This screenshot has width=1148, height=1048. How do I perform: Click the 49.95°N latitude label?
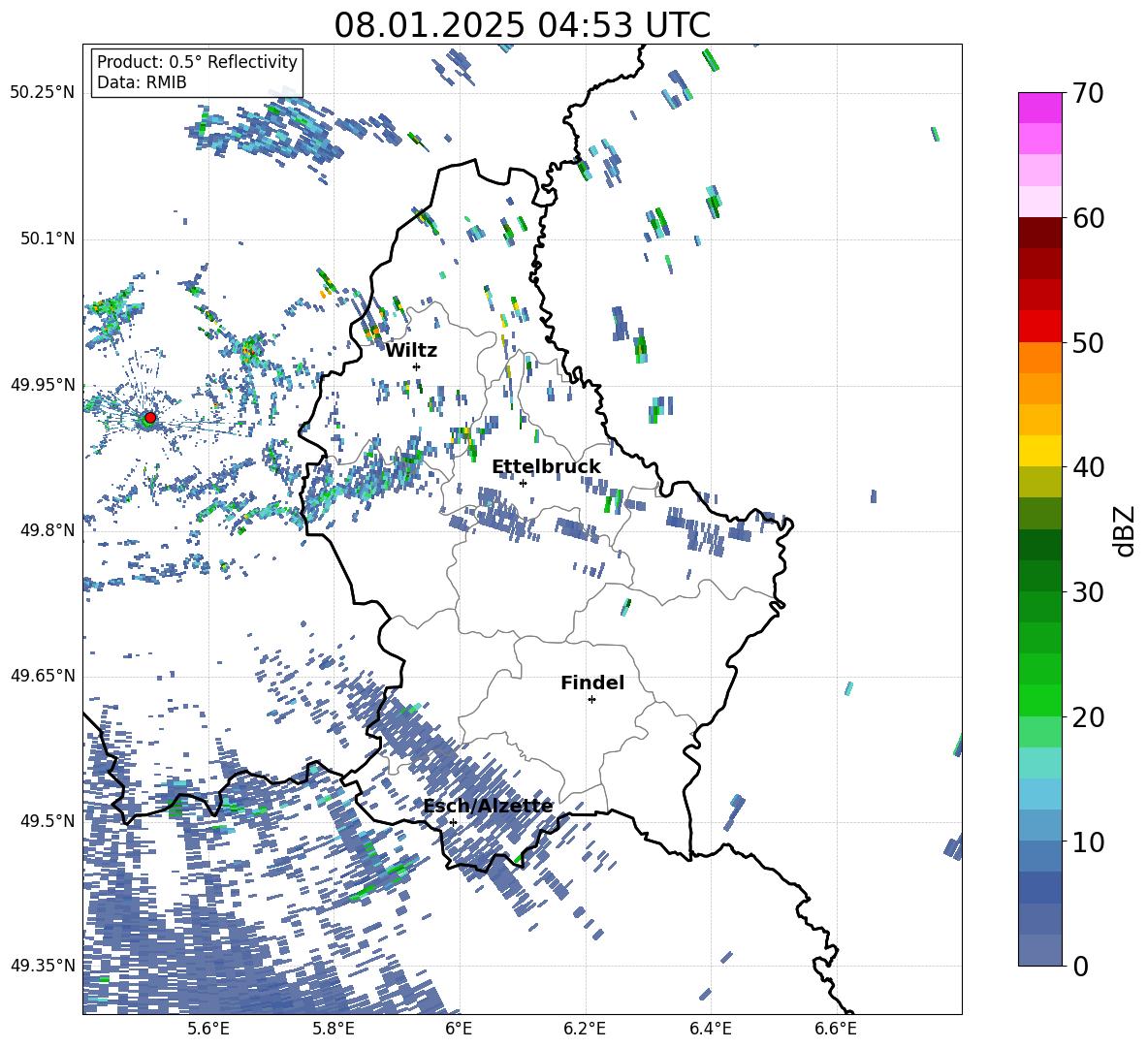click(x=43, y=385)
